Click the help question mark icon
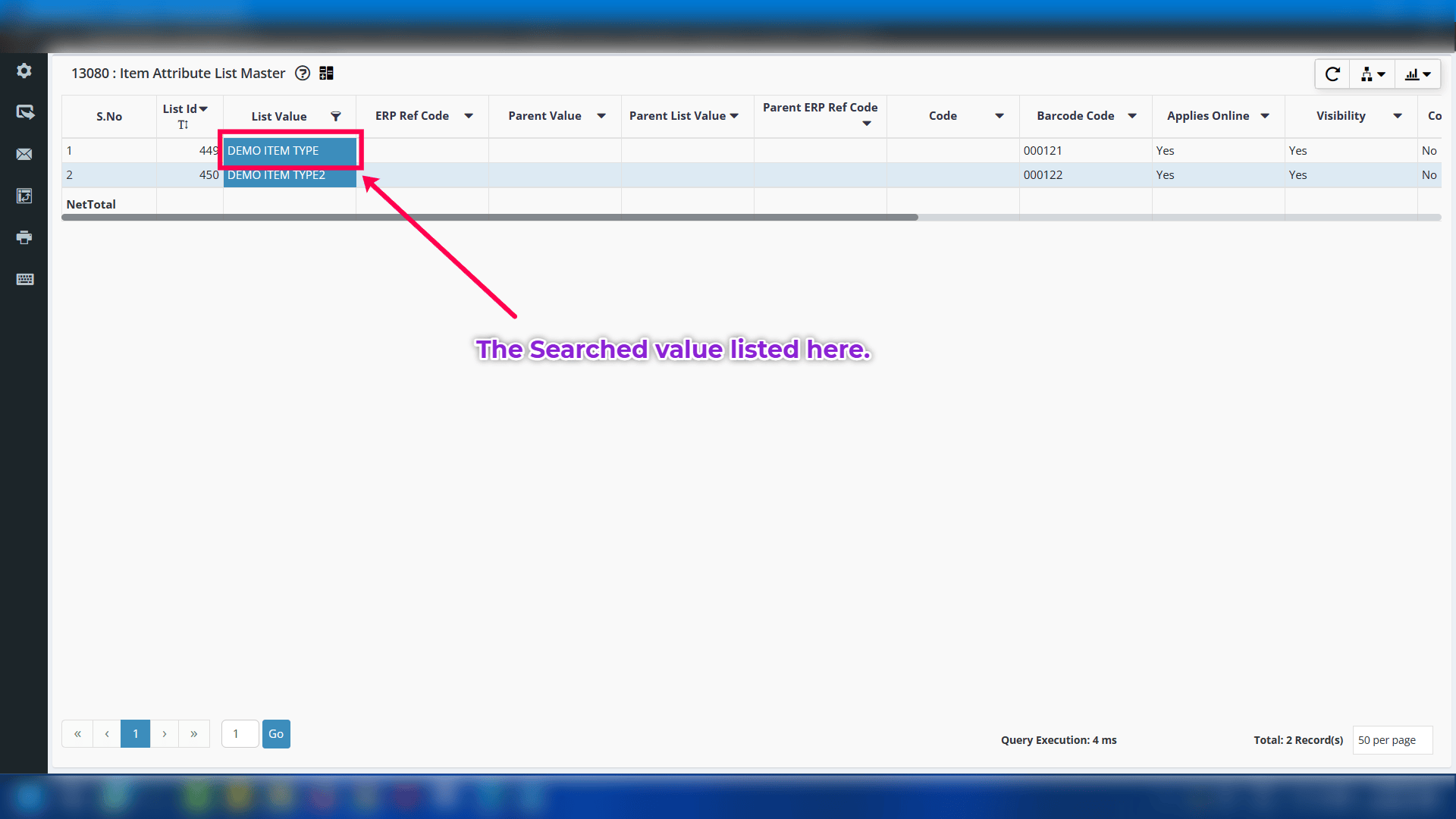This screenshot has height=819, width=1456. 303,74
